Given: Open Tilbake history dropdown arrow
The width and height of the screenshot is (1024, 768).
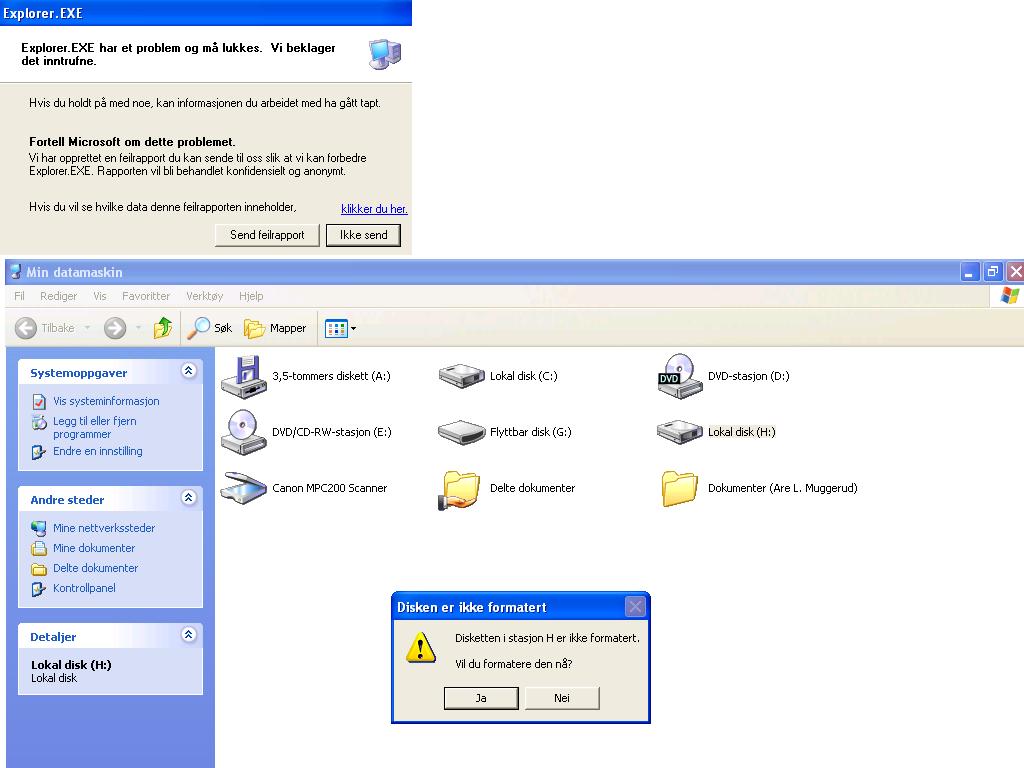Looking at the screenshot, I should point(87,328).
